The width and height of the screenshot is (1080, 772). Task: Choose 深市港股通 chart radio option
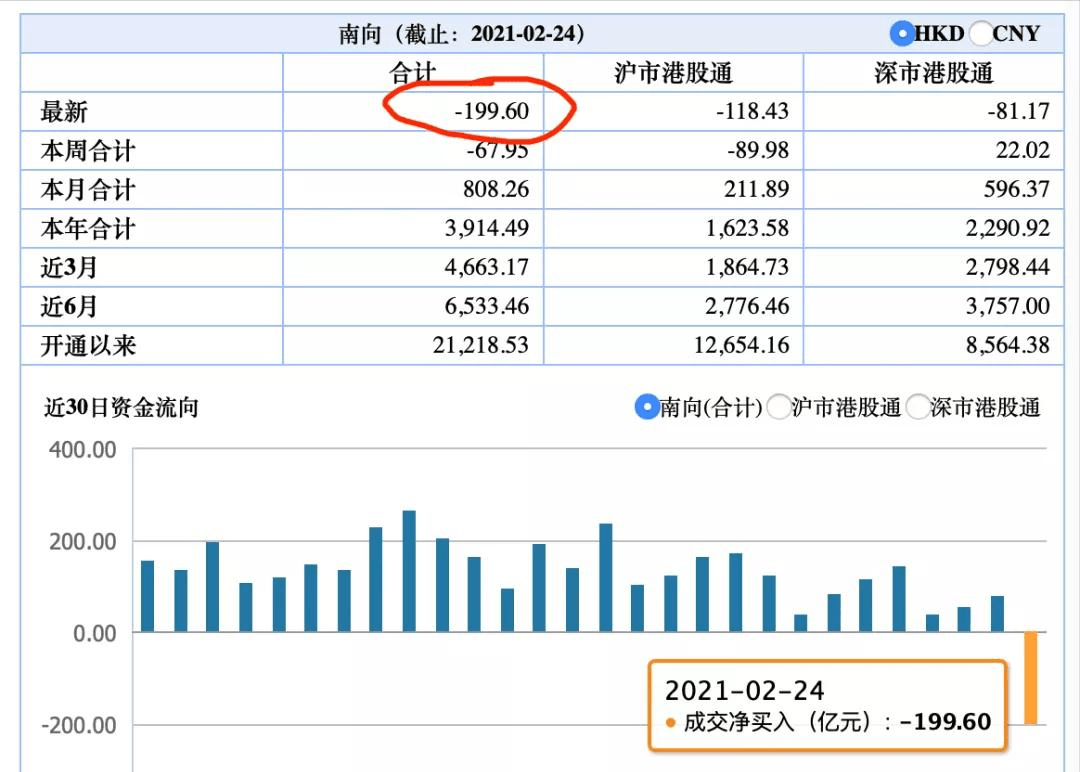click(918, 407)
